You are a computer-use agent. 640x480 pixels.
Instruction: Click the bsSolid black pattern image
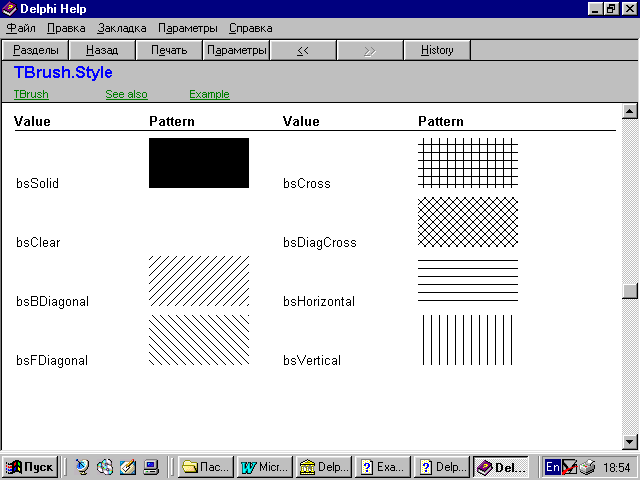[x=199, y=163]
